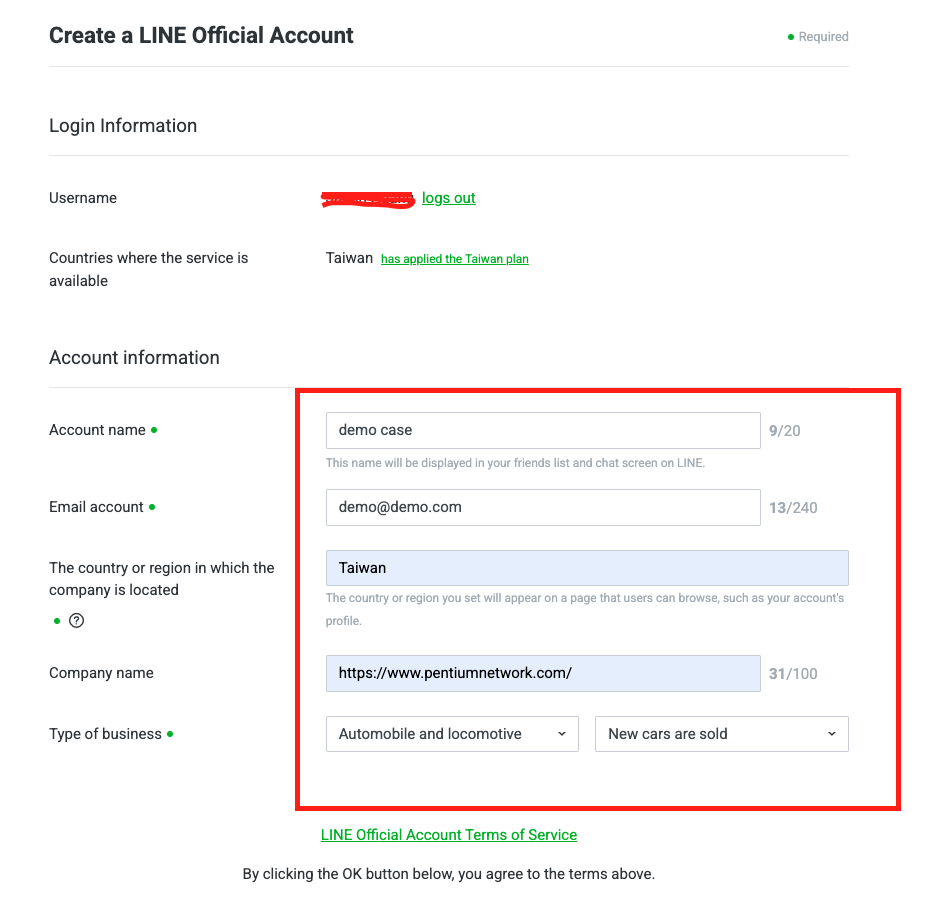
Task: Click the help question mark icon
Action: (x=76, y=620)
